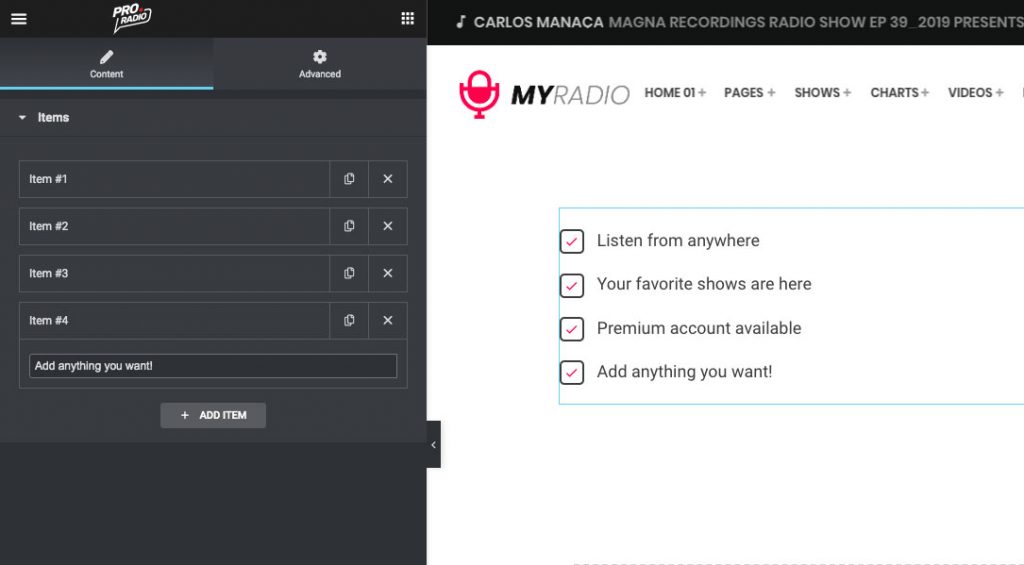Image resolution: width=1024 pixels, height=565 pixels.
Task: Remove Item #2 with the X icon
Action: (388, 226)
